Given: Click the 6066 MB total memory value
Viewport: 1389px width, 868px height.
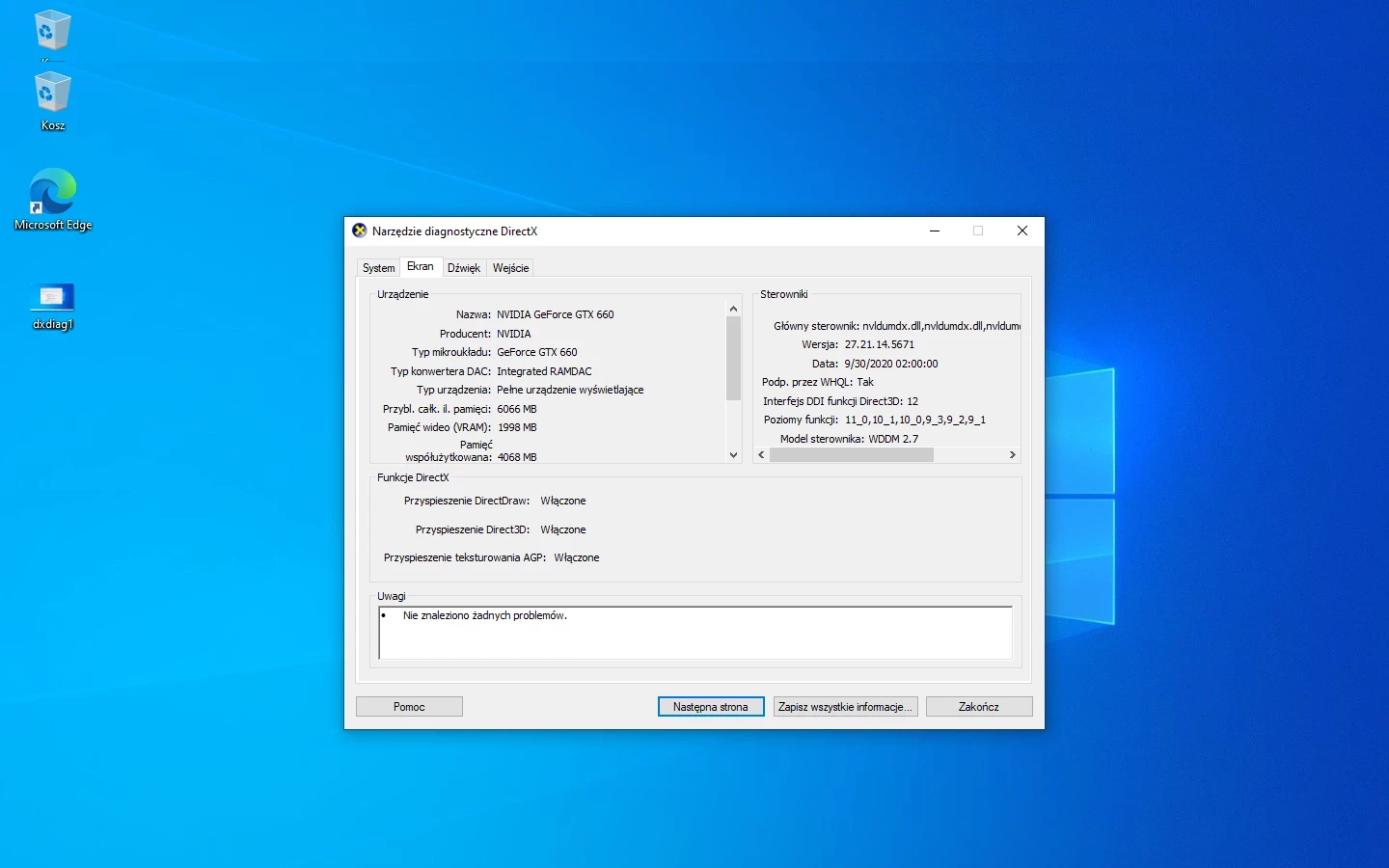Looking at the screenshot, I should coord(517,409).
